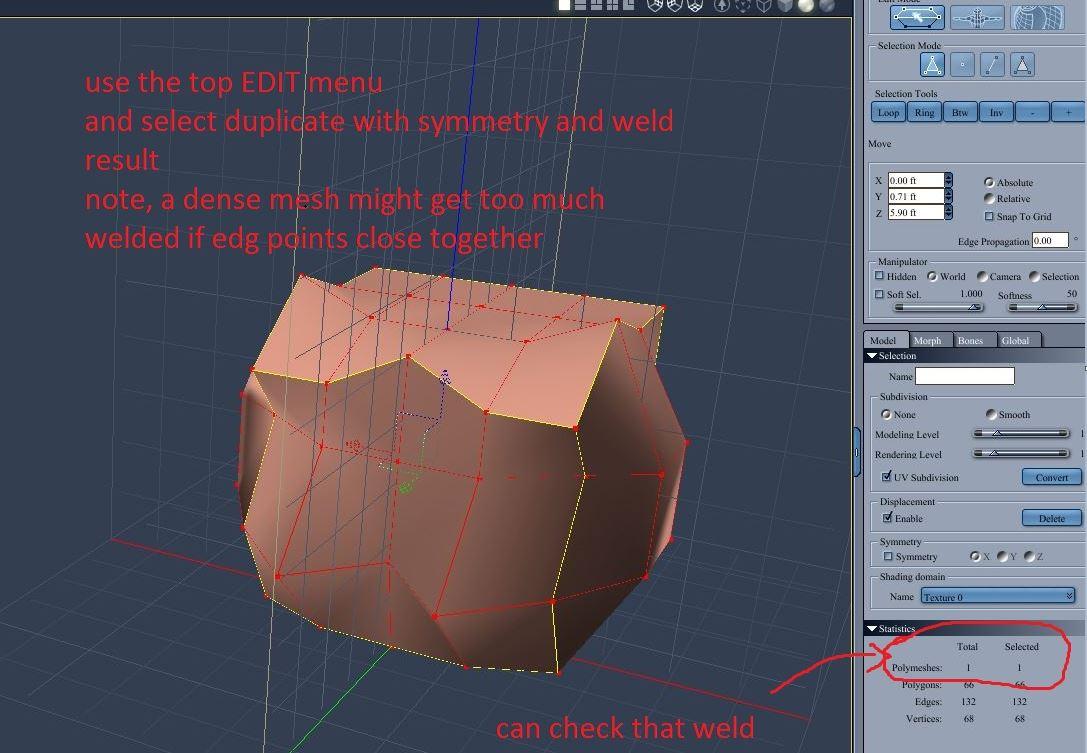
Task: Click the first wireframe cube plane icon
Action: pyautogui.click(x=655, y=5)
